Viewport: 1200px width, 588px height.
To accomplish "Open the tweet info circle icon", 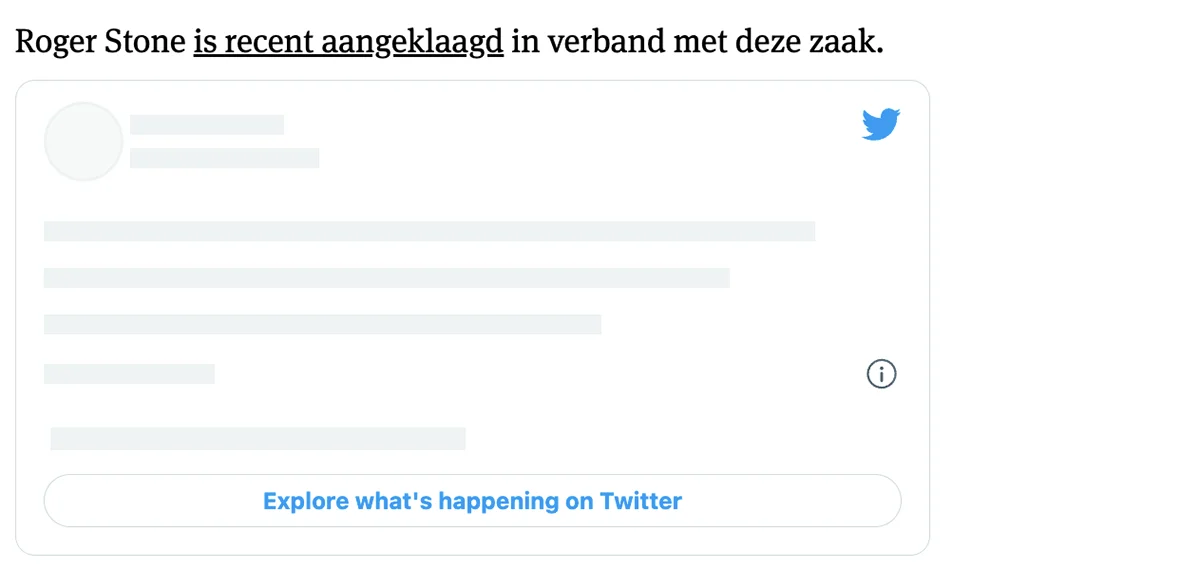I will click(881, 374).
